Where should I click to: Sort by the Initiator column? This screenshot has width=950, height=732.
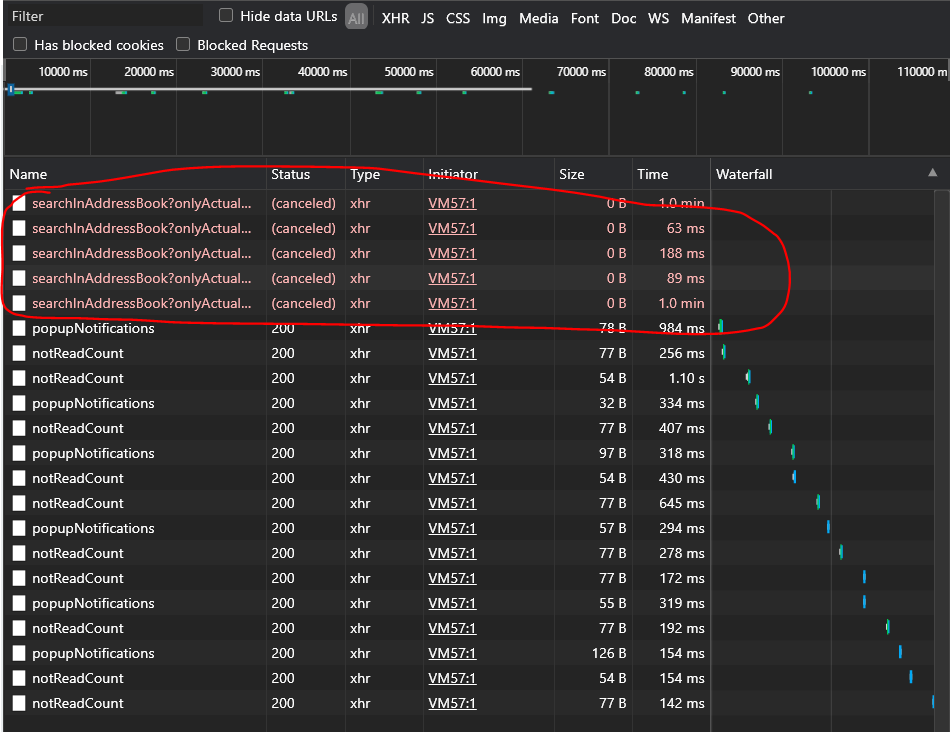point(488,175)
